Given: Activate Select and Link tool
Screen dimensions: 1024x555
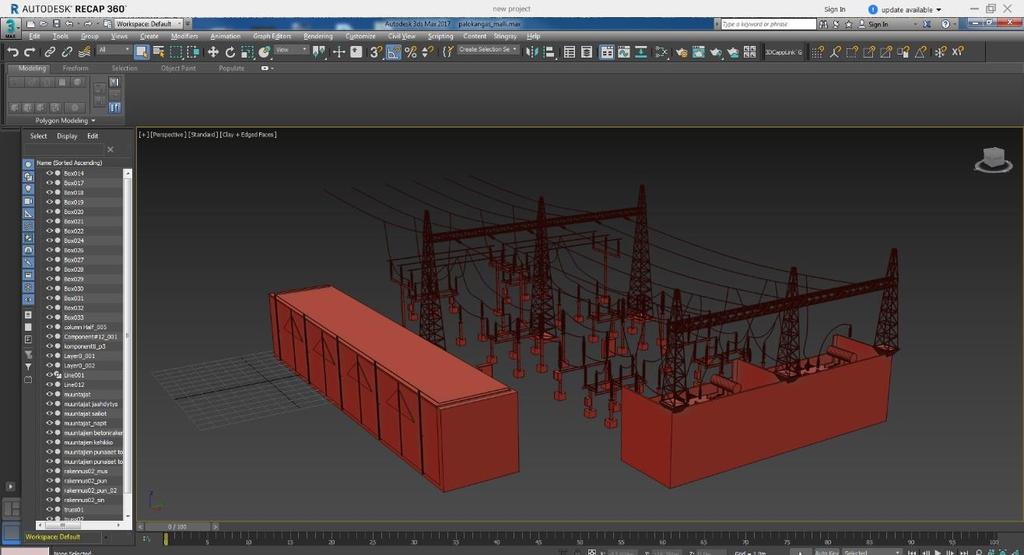Looking at the screenshot, I should pyautogui.click(x=50, y=52).
